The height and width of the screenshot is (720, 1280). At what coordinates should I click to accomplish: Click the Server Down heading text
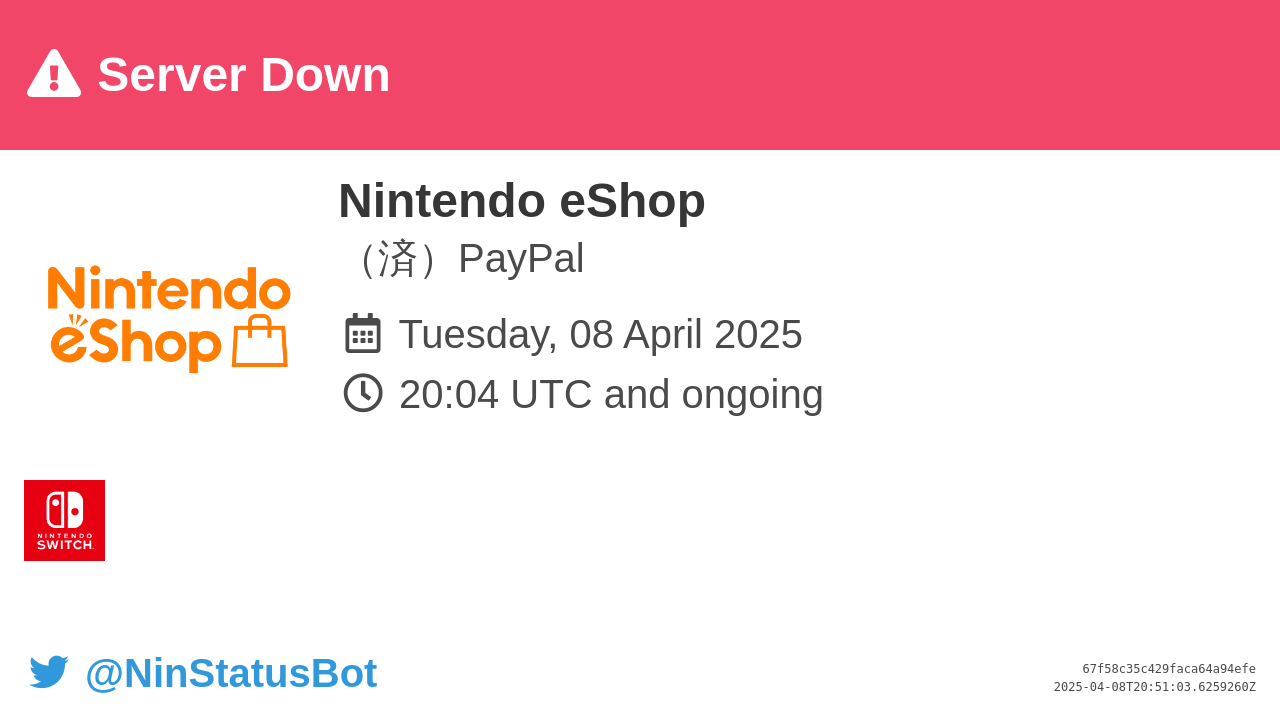(244, 75)
